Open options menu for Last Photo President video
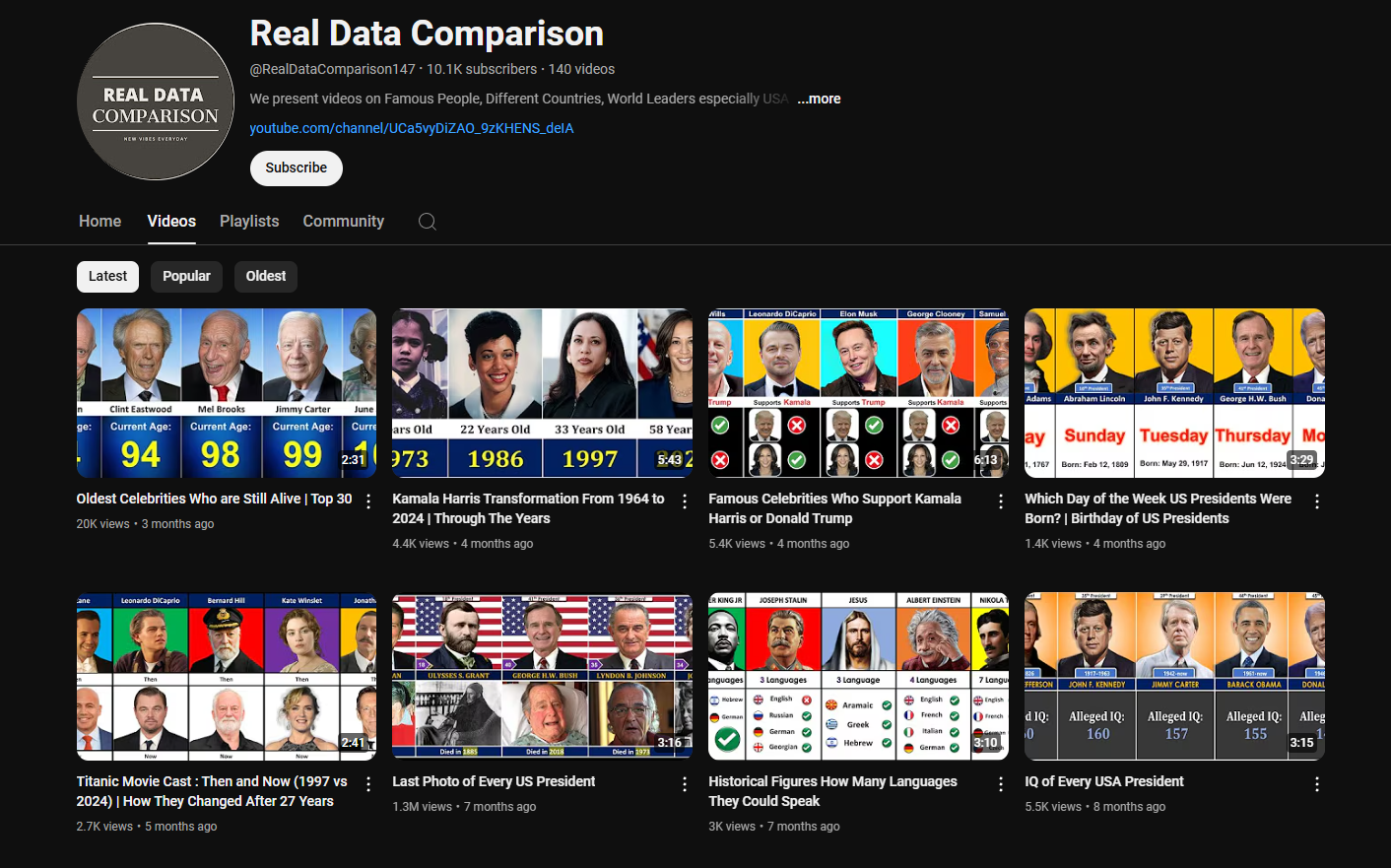1391x868 pixels. tap(685, 784)
